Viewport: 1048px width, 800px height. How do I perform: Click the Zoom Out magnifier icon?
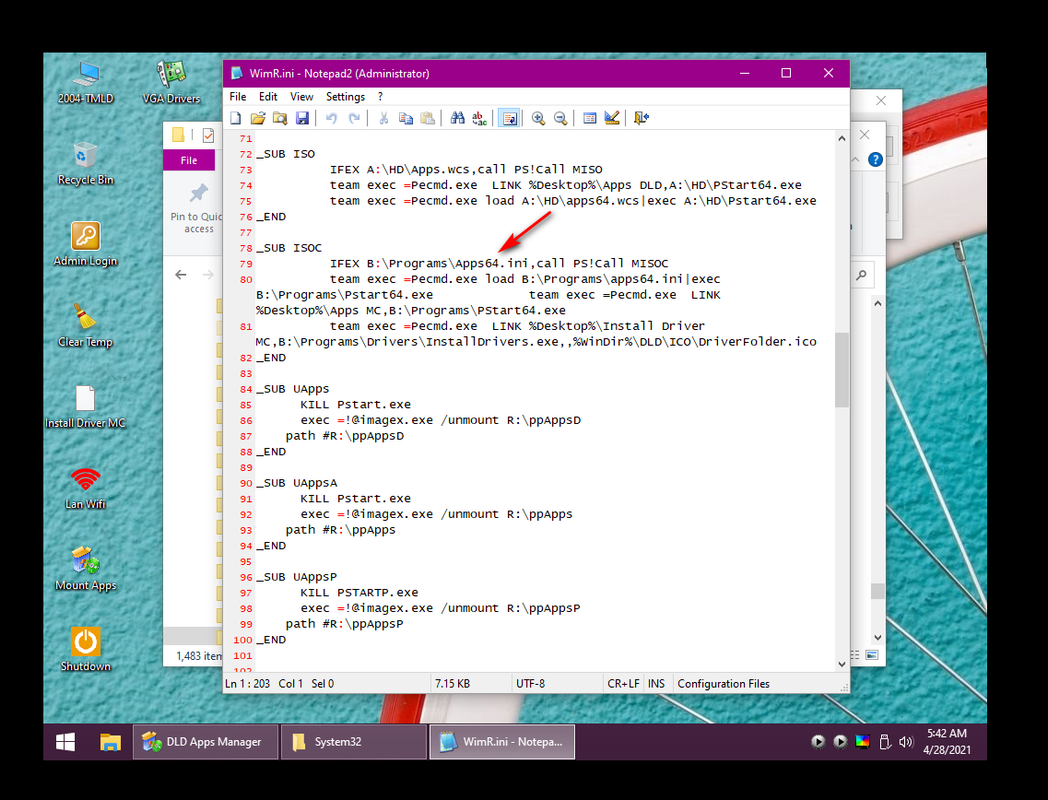[560, 118]
